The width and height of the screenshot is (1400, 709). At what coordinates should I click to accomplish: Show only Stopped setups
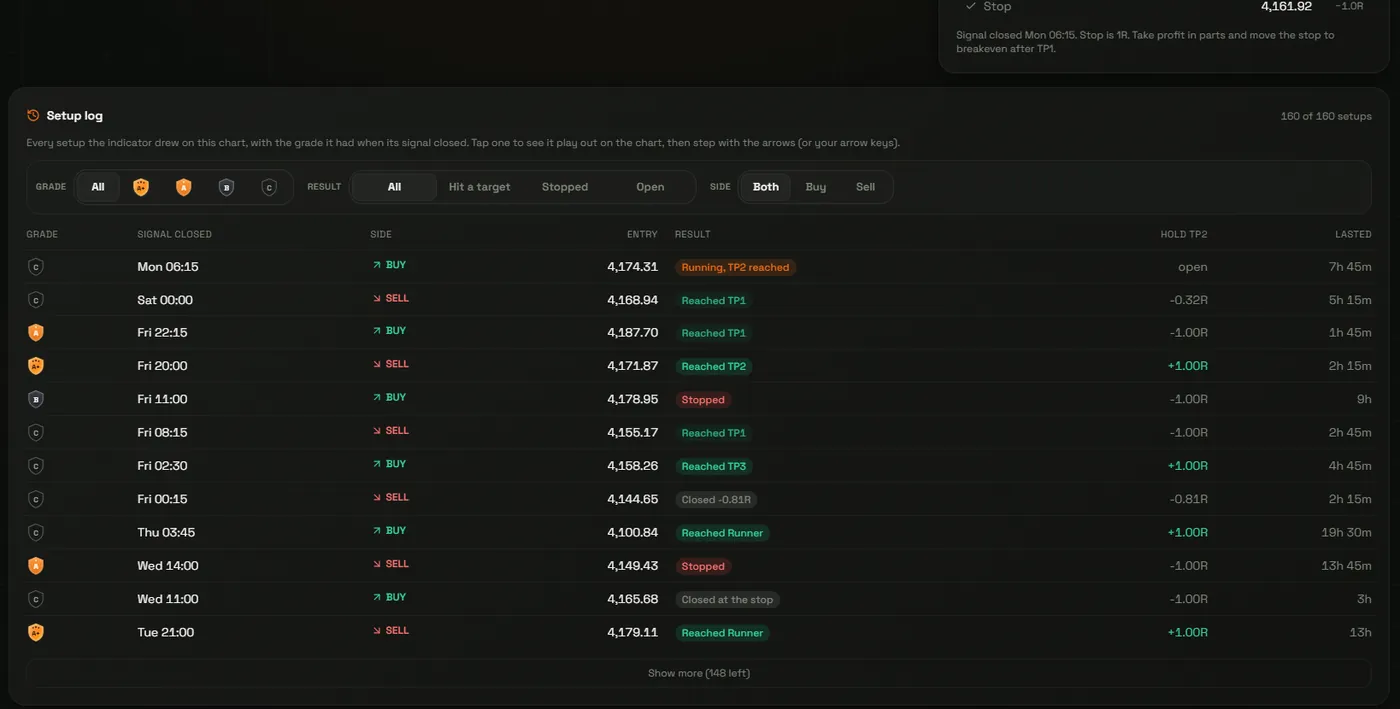click(565, 187)
